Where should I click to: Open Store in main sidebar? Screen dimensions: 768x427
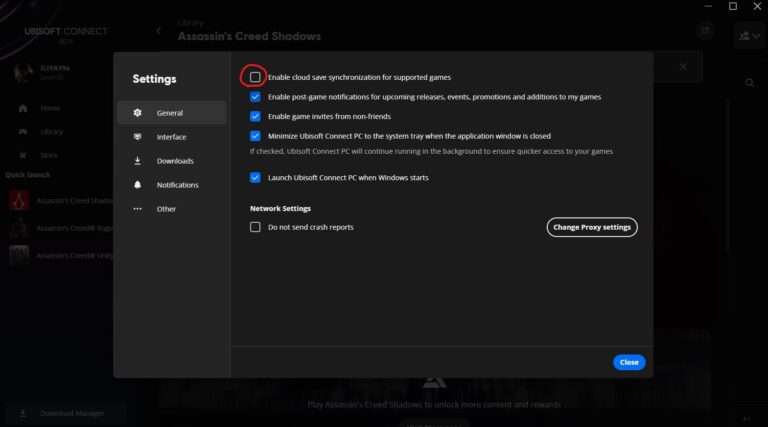click(48, 155)
